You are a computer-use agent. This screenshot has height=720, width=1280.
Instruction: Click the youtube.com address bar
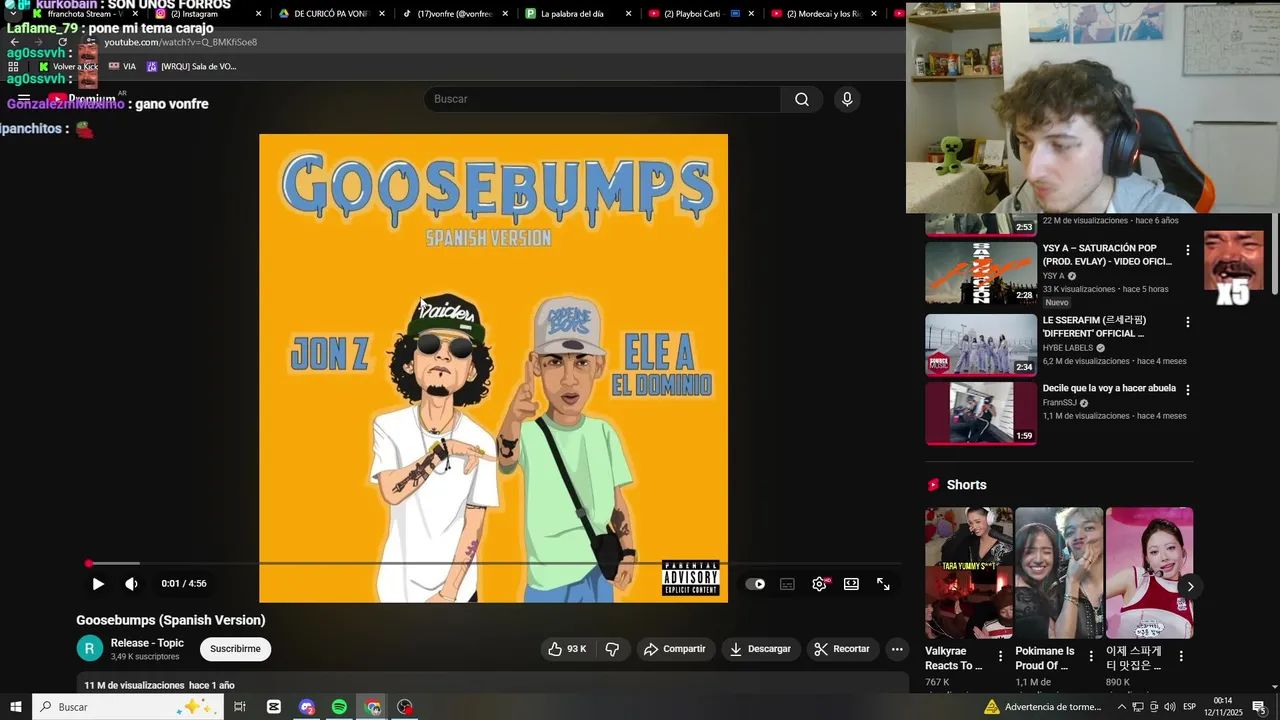[480, 42]
